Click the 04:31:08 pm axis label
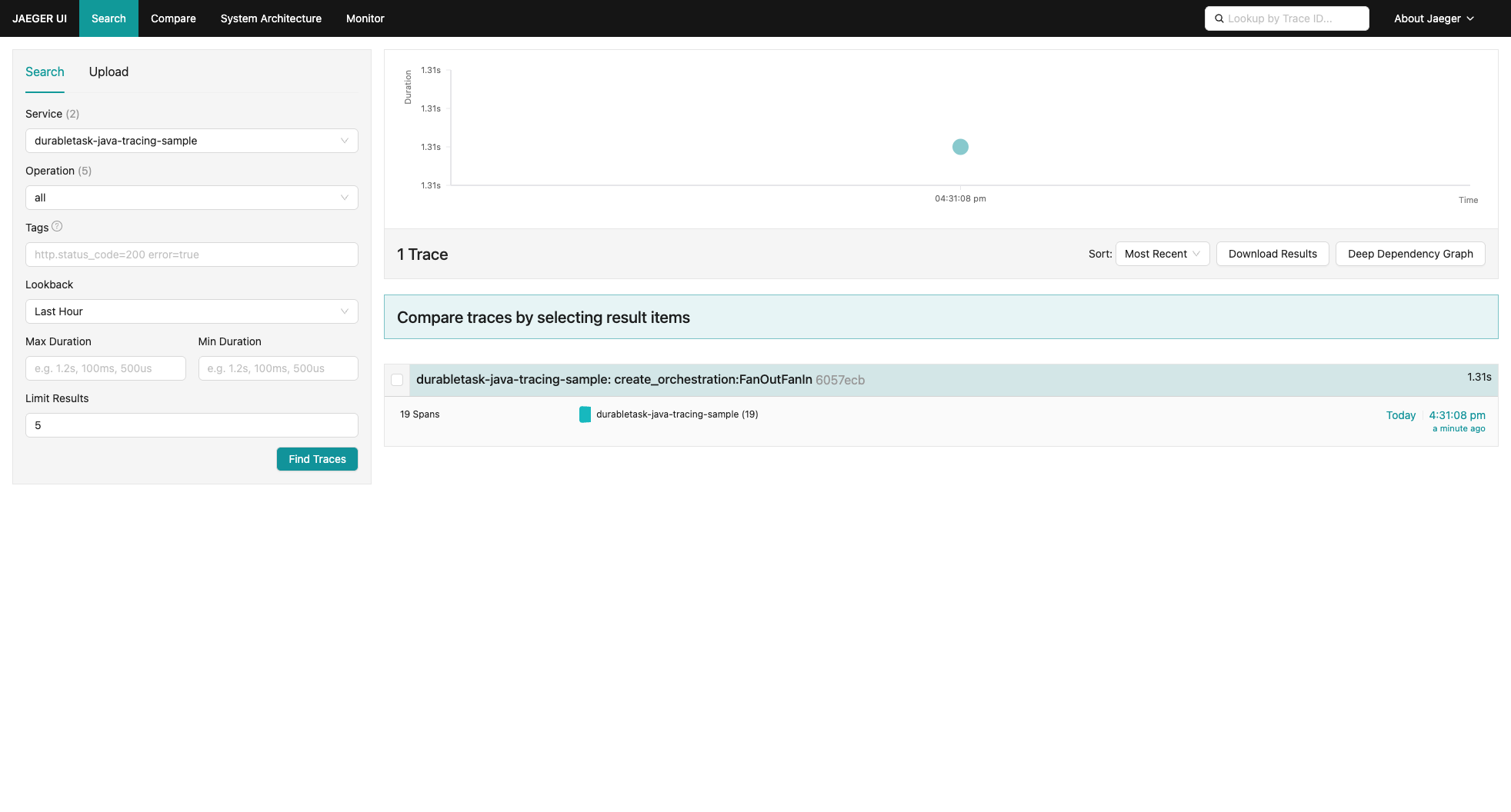 pos(960,198)
